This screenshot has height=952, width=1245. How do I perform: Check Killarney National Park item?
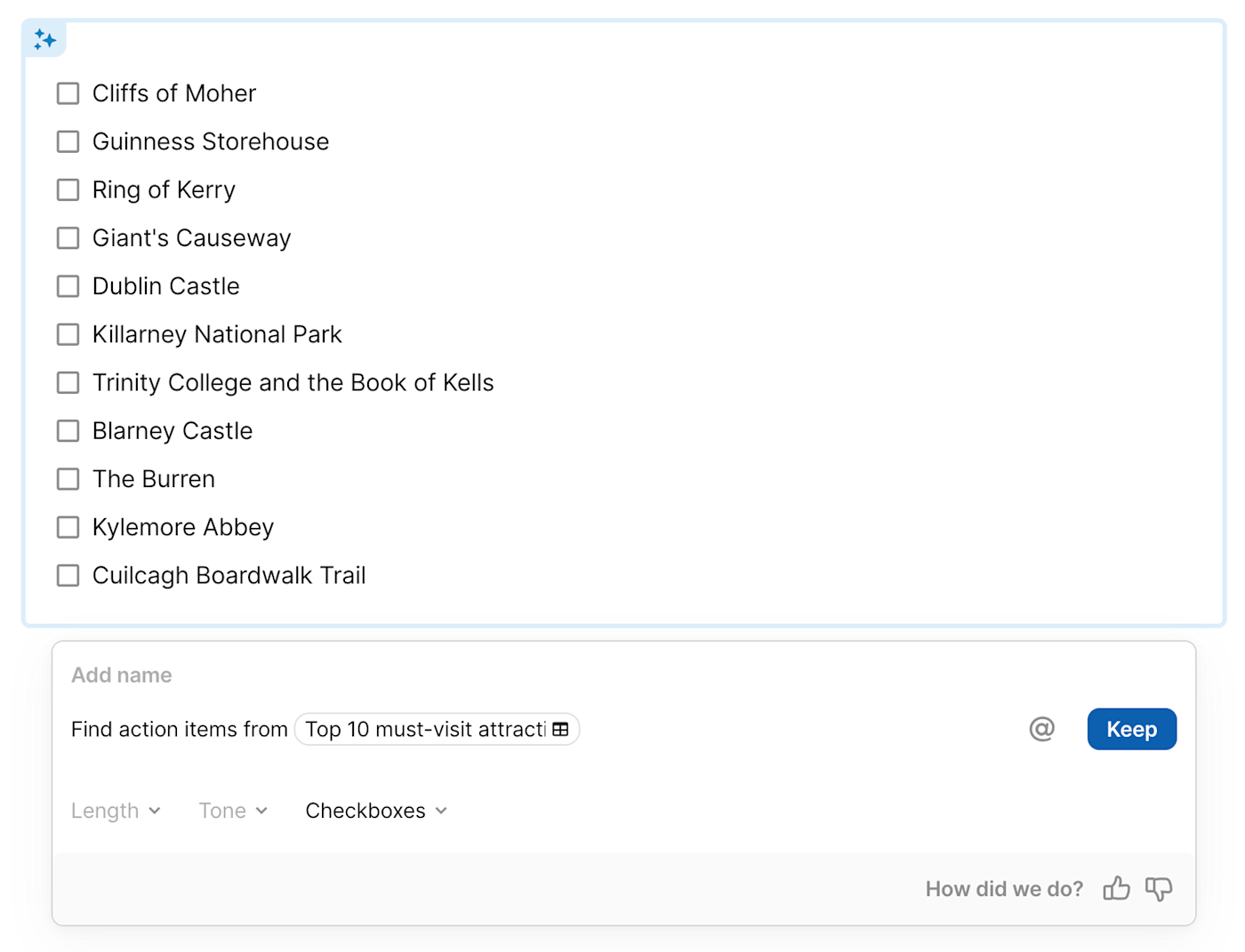[68, 334]
